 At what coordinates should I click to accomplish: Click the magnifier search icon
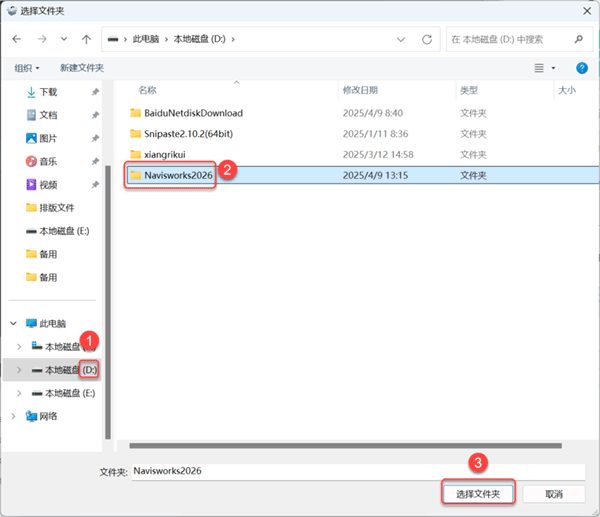click(579, 39)
